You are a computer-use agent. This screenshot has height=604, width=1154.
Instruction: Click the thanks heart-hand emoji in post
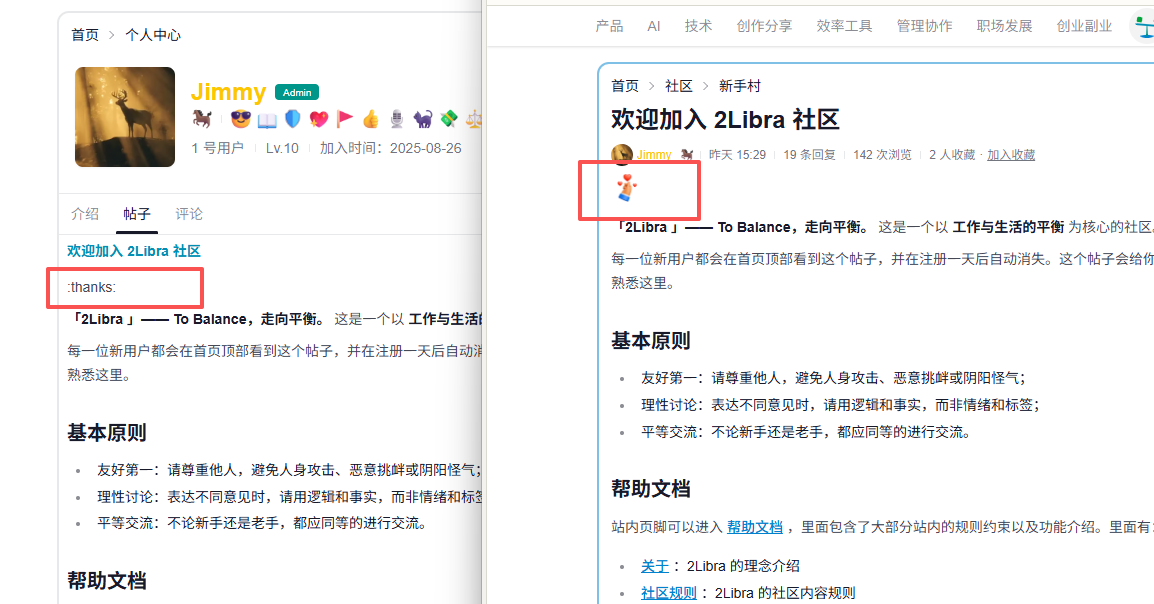pos(627,187)
